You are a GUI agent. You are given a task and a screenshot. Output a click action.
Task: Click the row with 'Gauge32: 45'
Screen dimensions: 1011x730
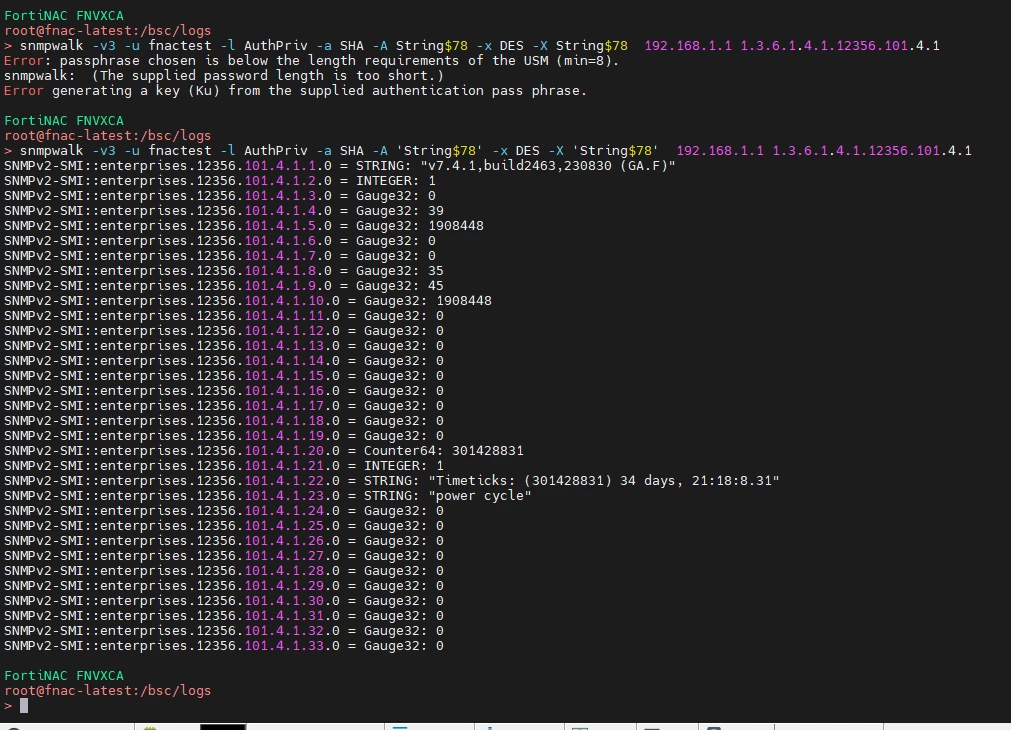click(x=224, y=286)
